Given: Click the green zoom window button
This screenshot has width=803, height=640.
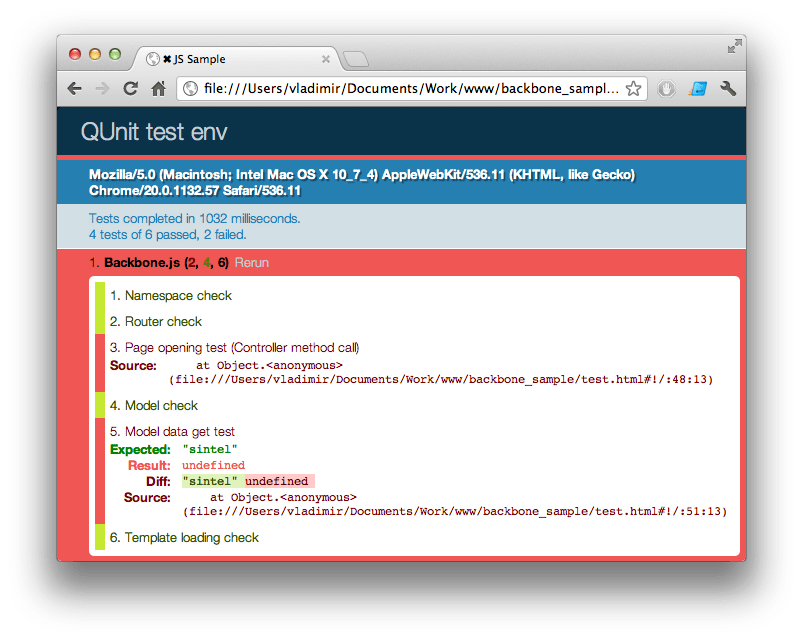Looking at the screenshot, I should pos(115,54).
